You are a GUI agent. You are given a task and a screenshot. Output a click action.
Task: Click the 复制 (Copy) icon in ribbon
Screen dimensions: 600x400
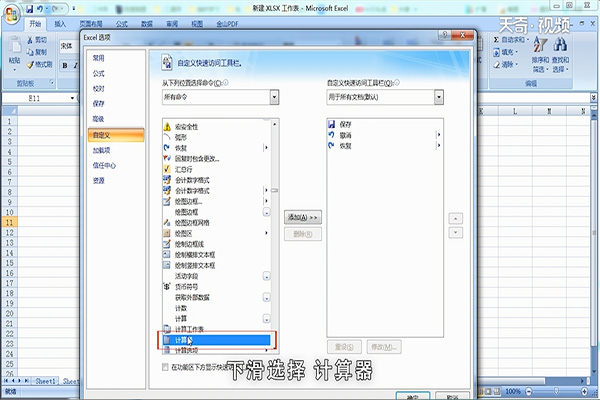click(30, 52)
